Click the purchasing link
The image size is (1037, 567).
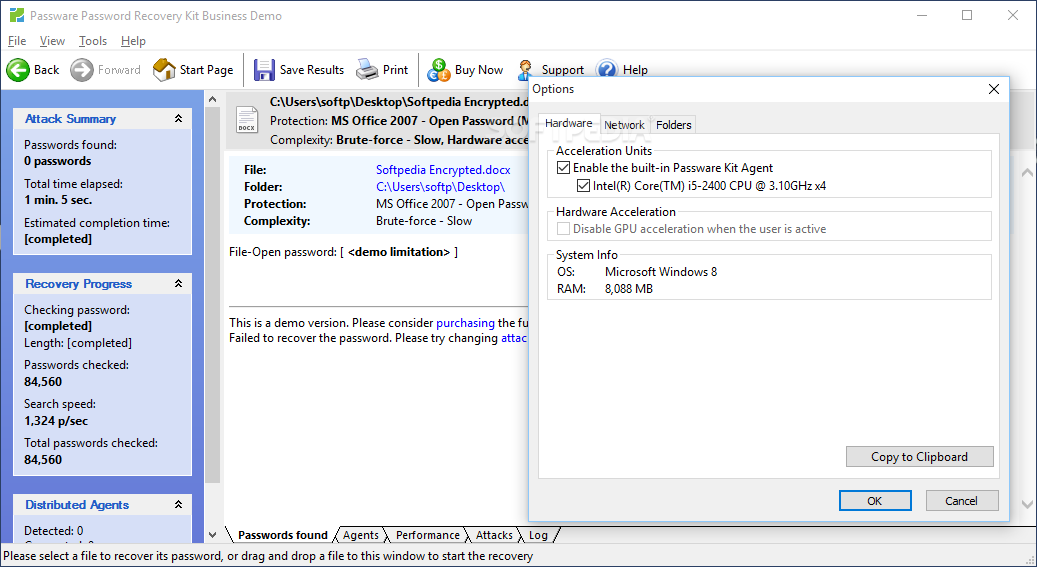coord(465,323)
